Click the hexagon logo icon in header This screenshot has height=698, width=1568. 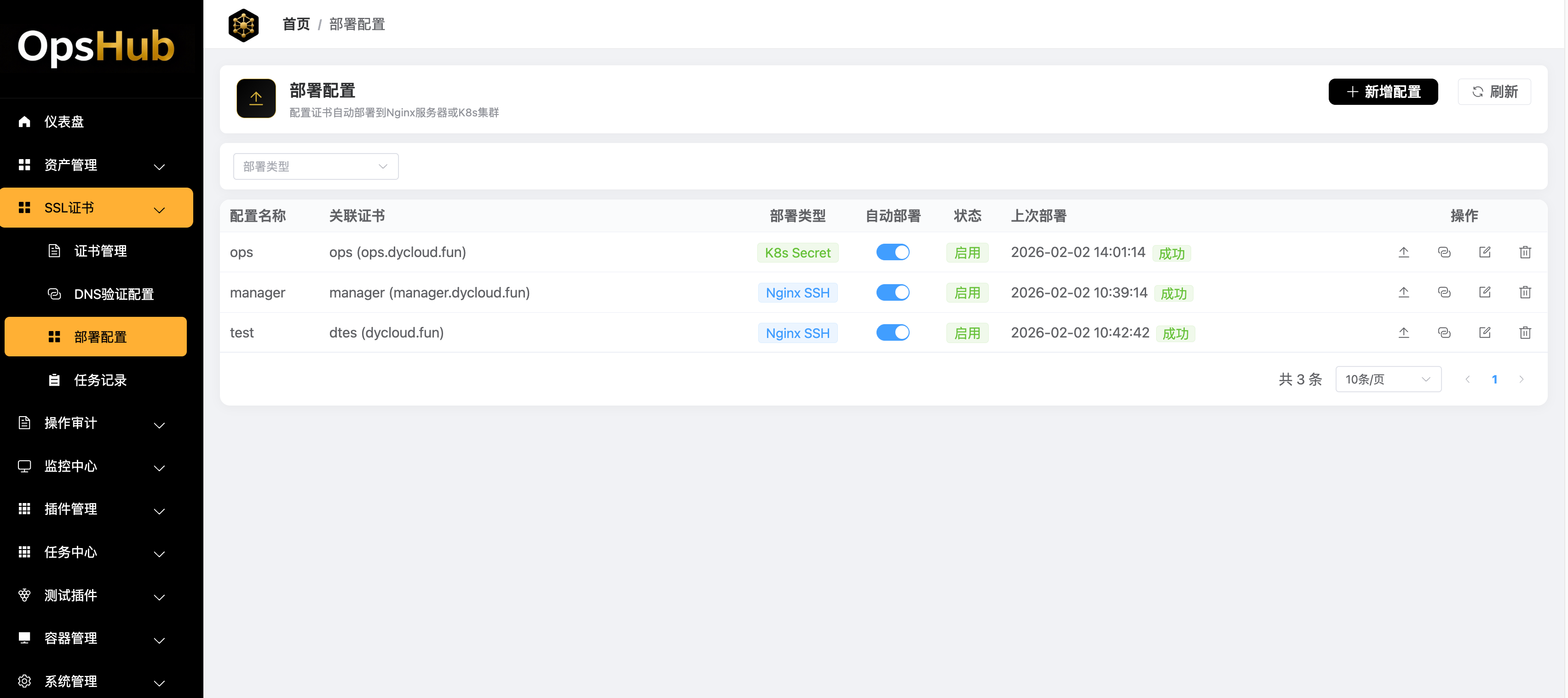(243, 24)
